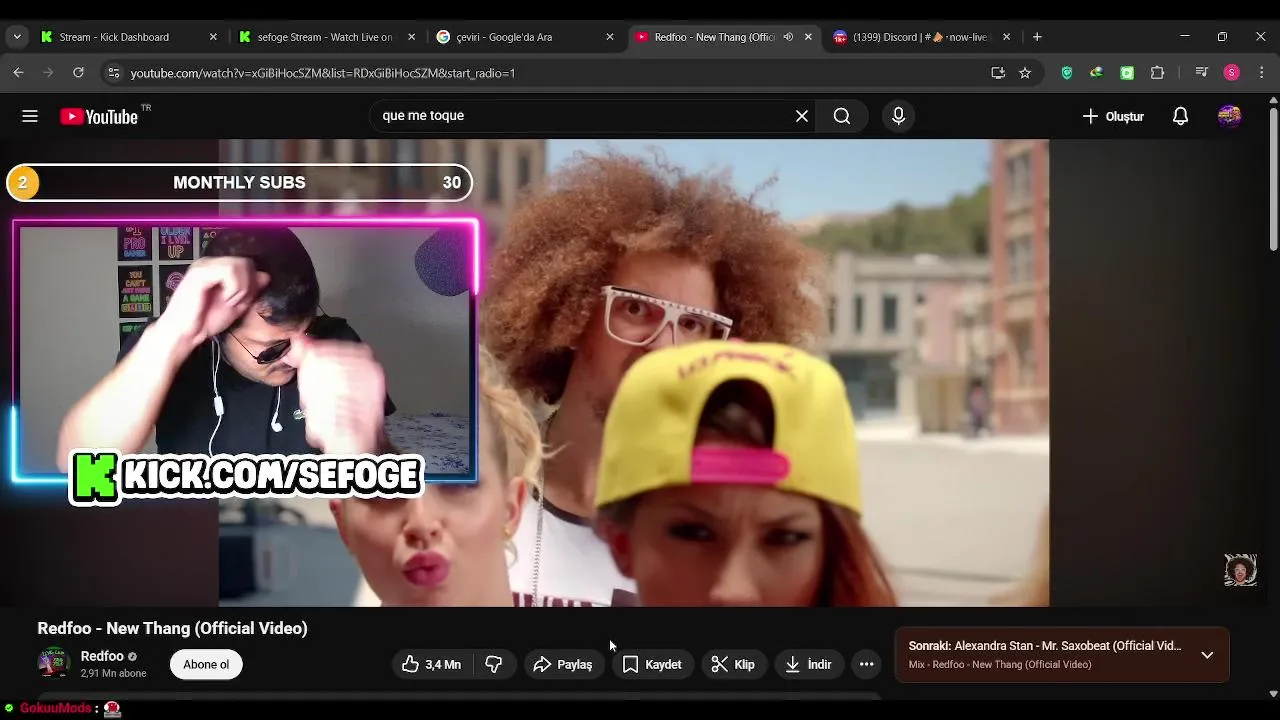Go back in browser history
The width and height of the screenshot is (1280, 720).
click(18, 72)
